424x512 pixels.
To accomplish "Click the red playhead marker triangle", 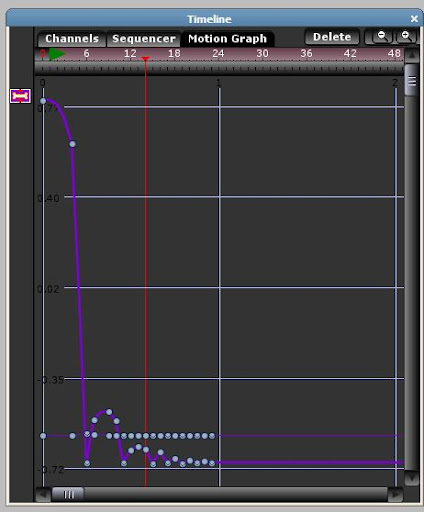I will tap(145, 59).
